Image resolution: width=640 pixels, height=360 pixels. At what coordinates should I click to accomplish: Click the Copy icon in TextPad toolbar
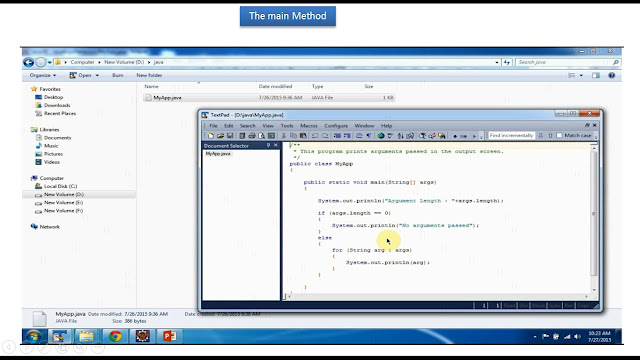pos(293,136)
